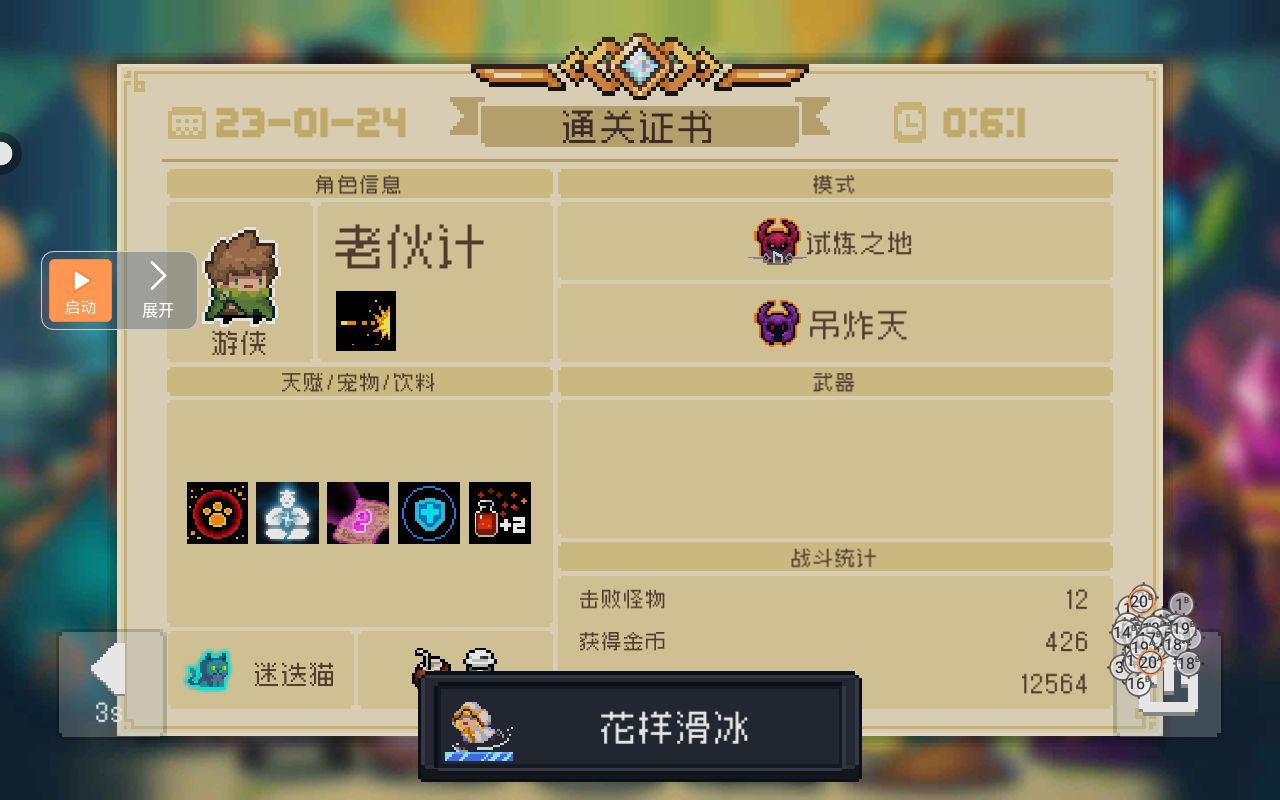Viewport: 1280px width, 800px height.
Task: Click the 游侠 character portrait
Action: pos(241,278)
